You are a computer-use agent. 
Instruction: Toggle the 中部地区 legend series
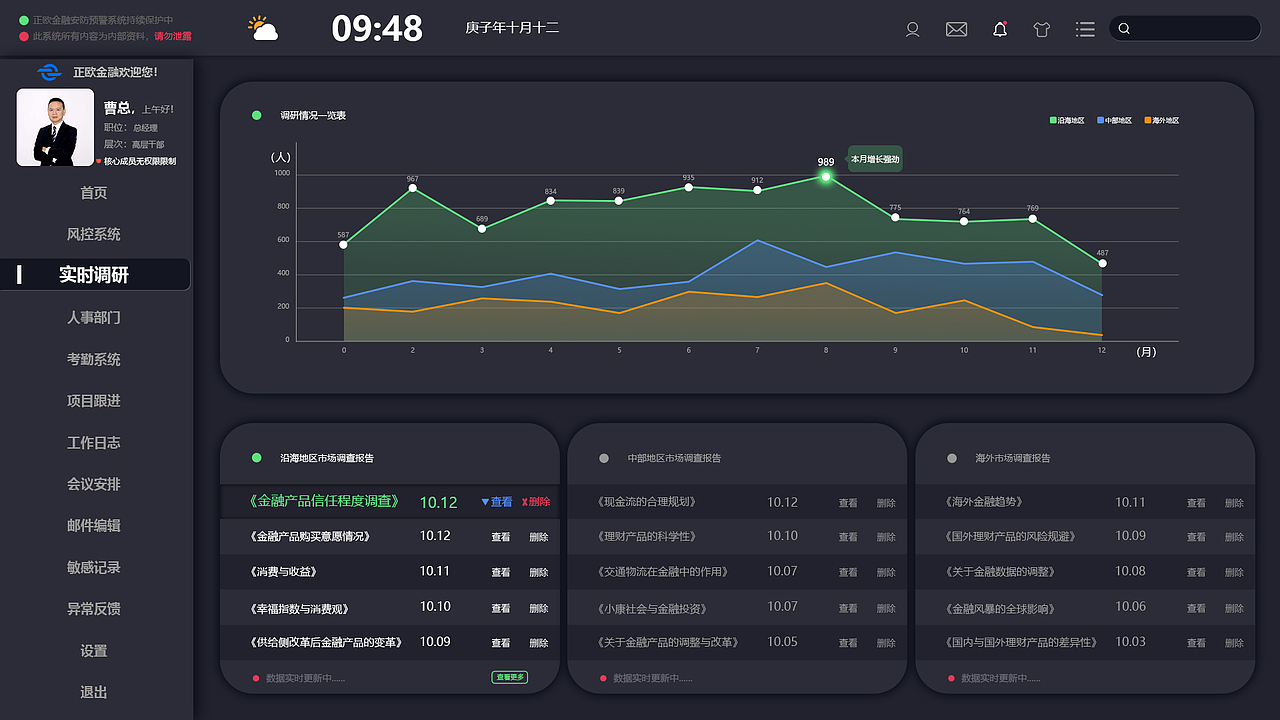point(1114,120)
